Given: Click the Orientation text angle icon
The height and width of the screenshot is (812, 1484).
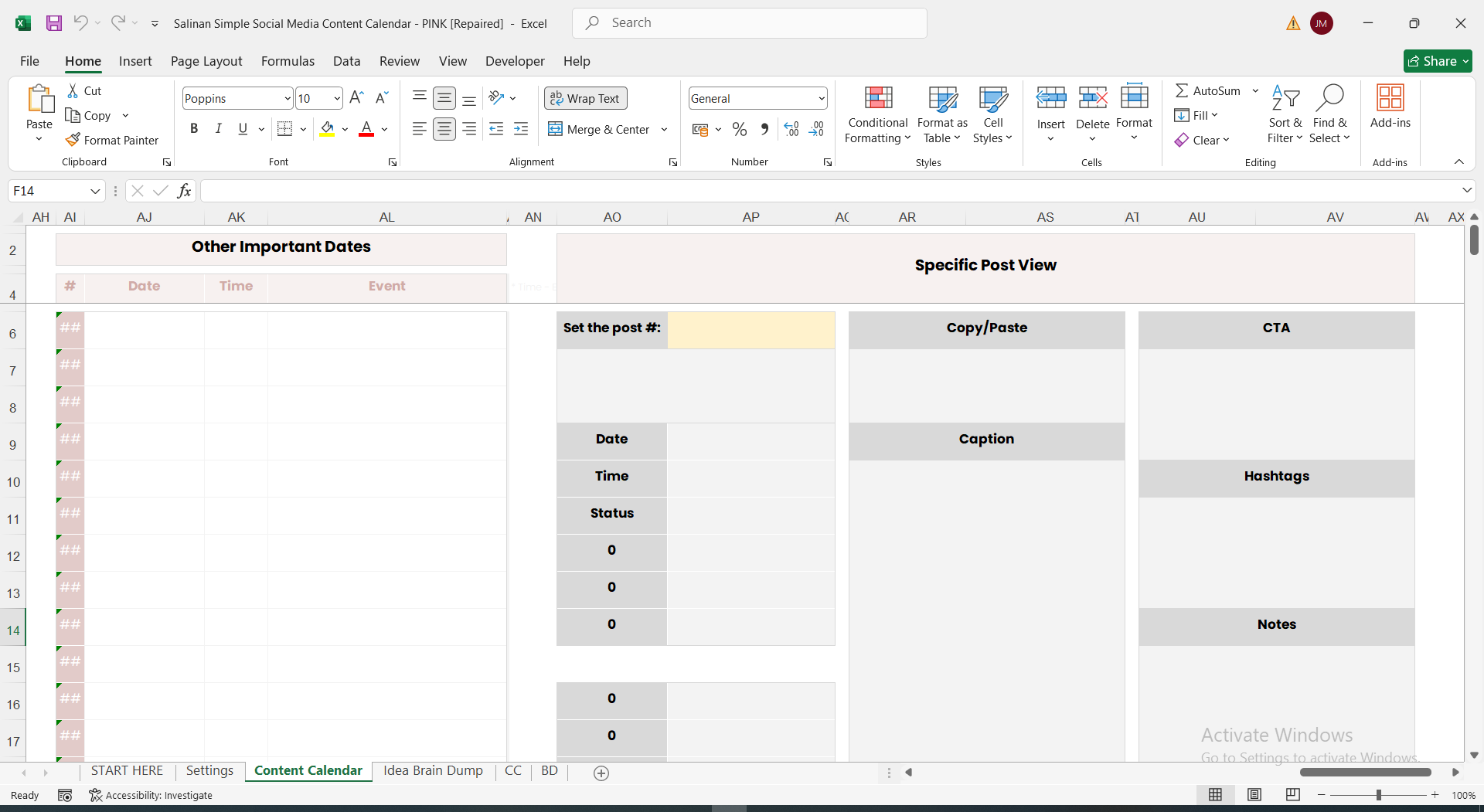Looking at the screenshot, I should pos(496,98).
